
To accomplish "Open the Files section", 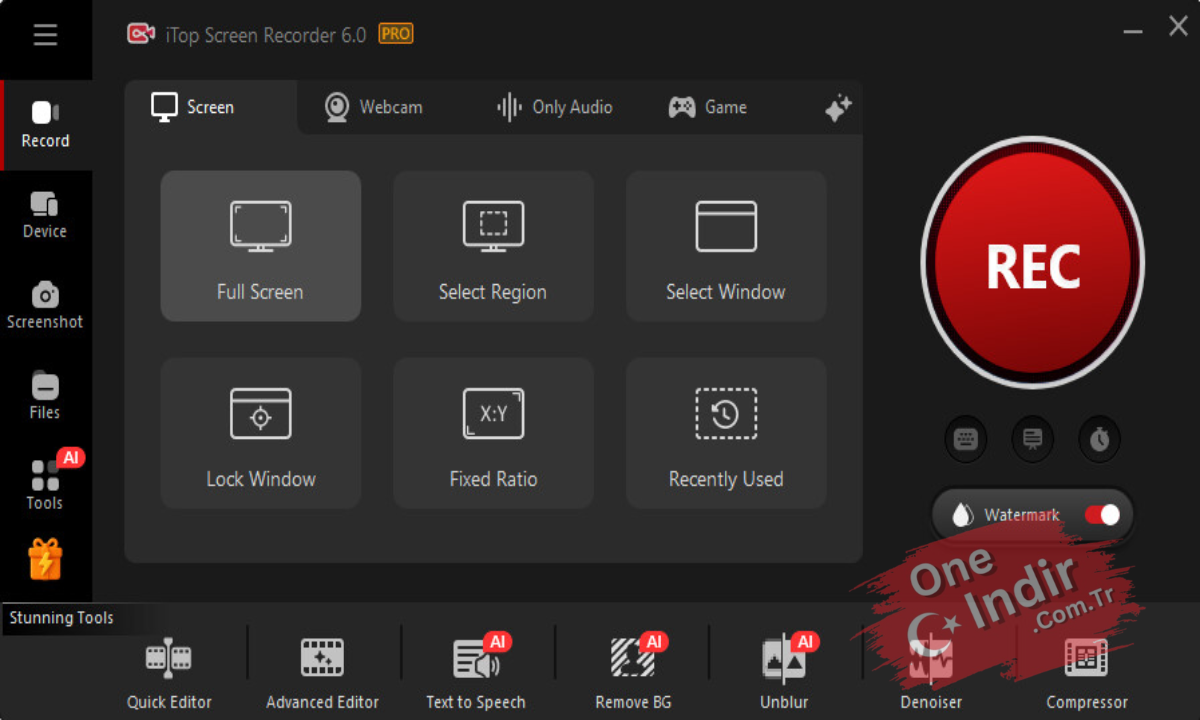I will [x=45, y=396].
